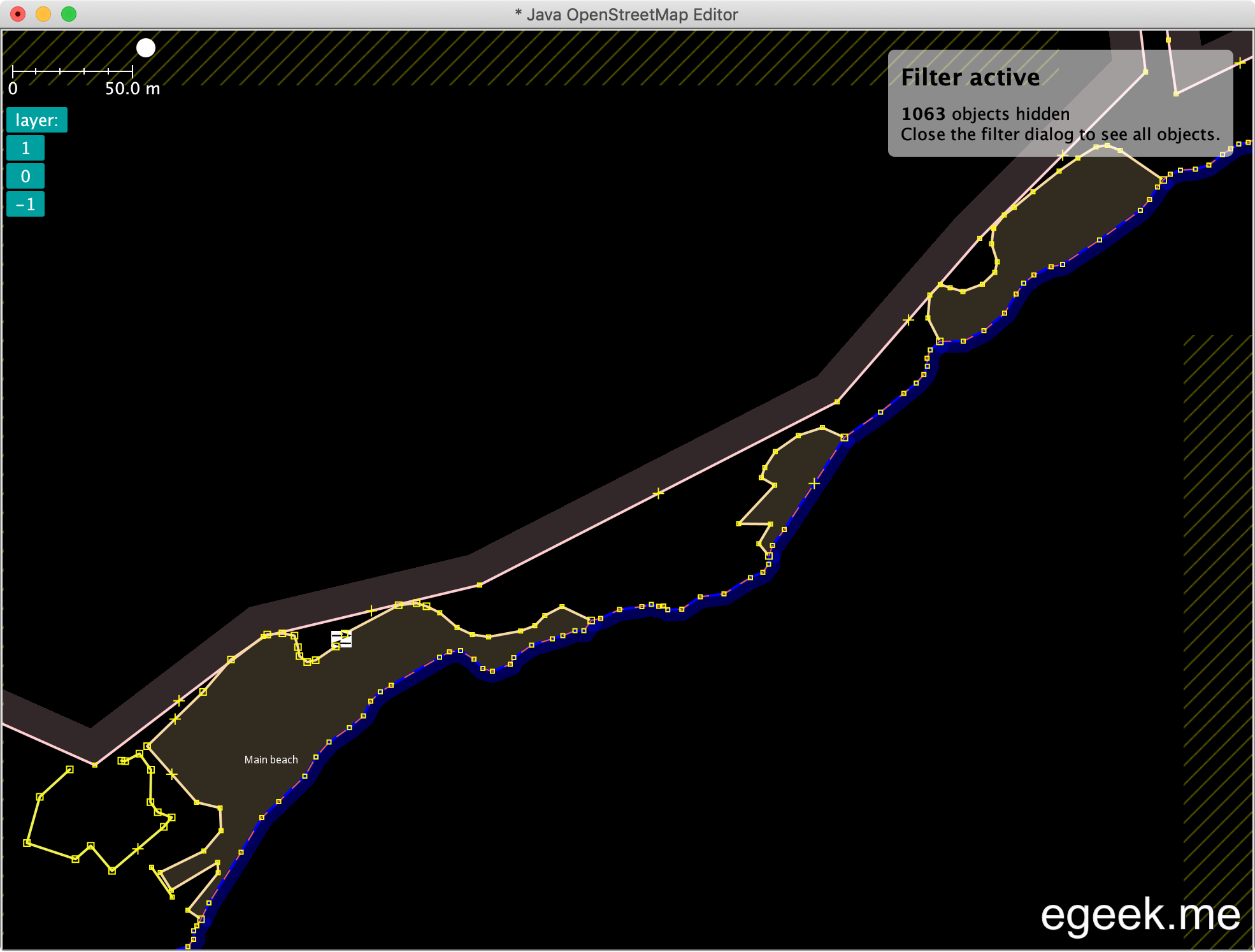The width and height of the screenshot is (1255, 952).
Task: Click the white circle near the scale bar
Action: 146,48
